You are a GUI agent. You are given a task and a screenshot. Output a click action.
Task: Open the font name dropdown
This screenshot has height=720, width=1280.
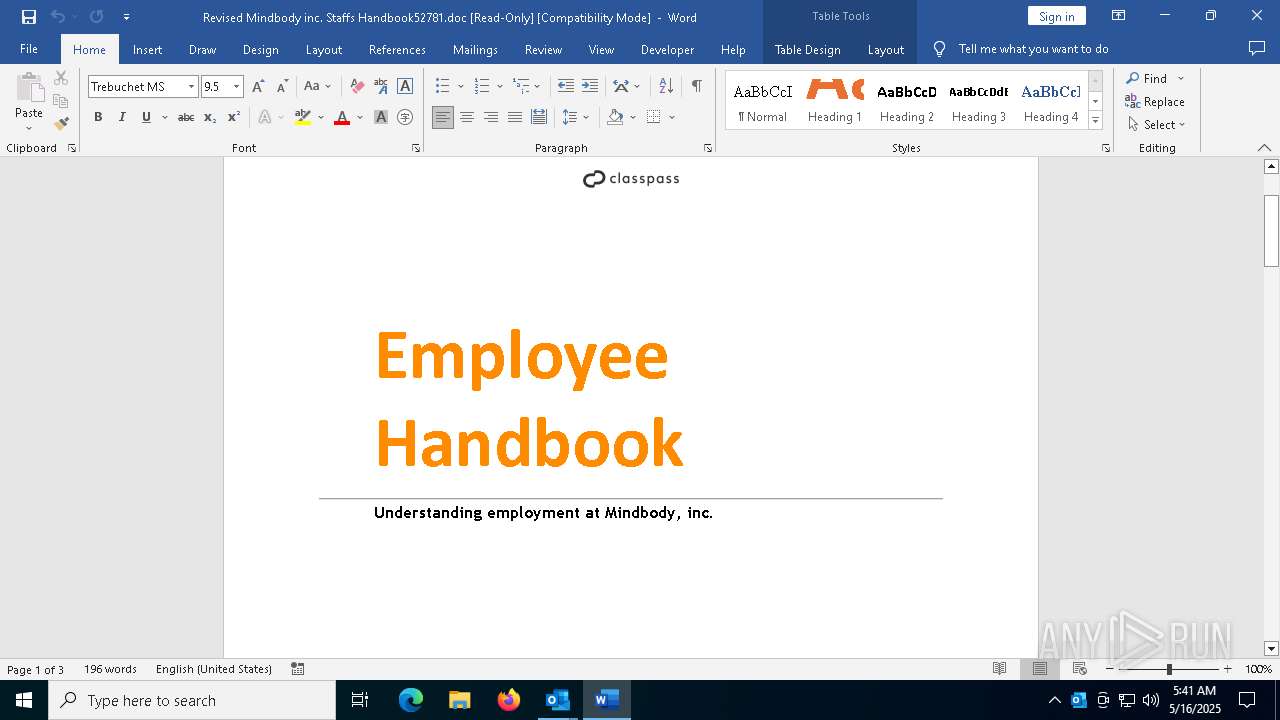click(191, 87)
